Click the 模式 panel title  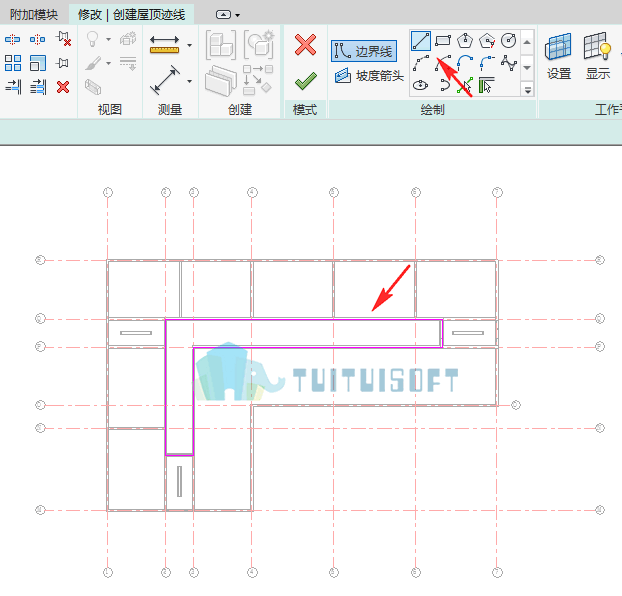click(305, 110)
